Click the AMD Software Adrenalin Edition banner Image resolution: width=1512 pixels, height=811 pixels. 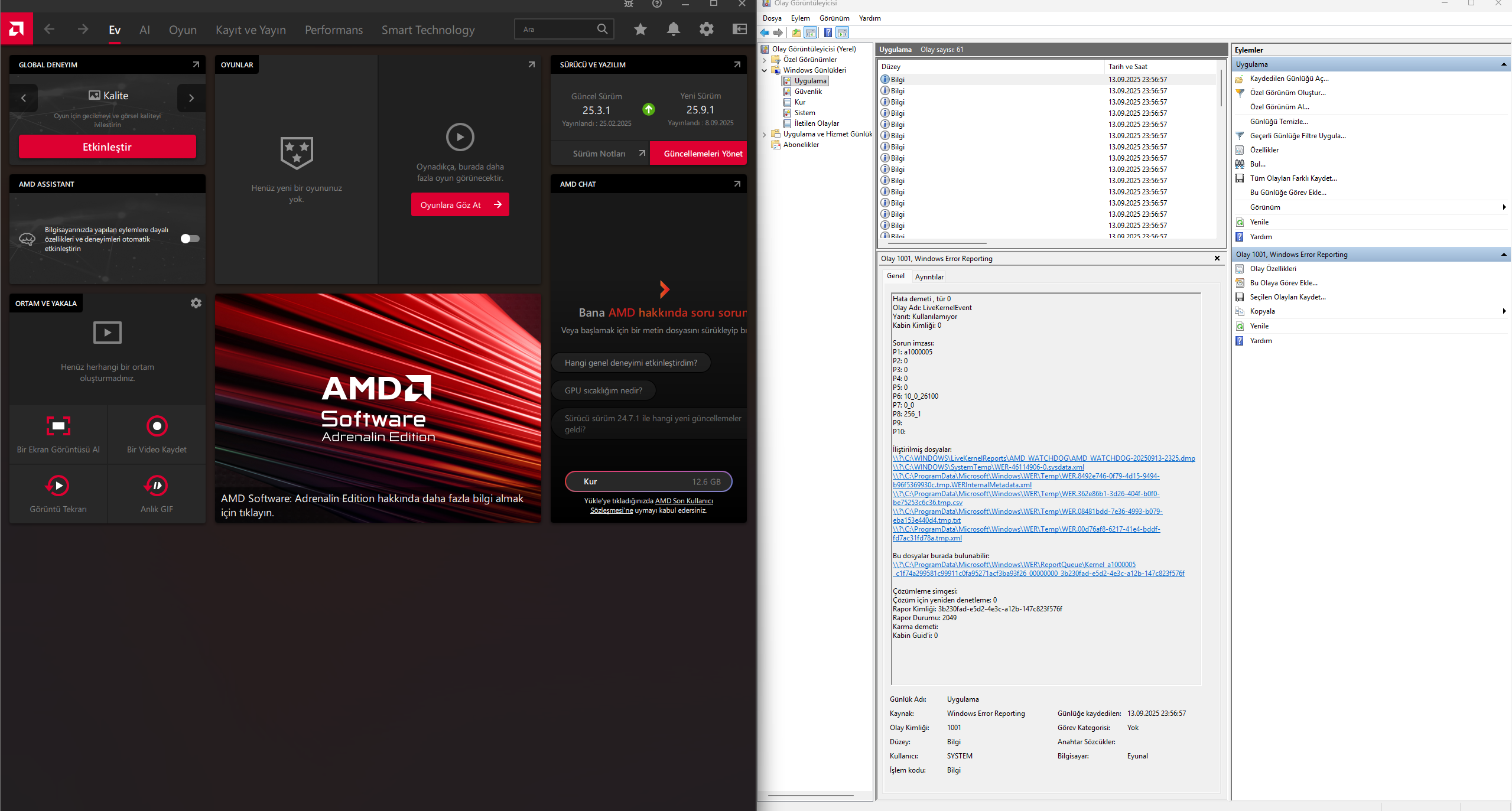click(378, 408)
